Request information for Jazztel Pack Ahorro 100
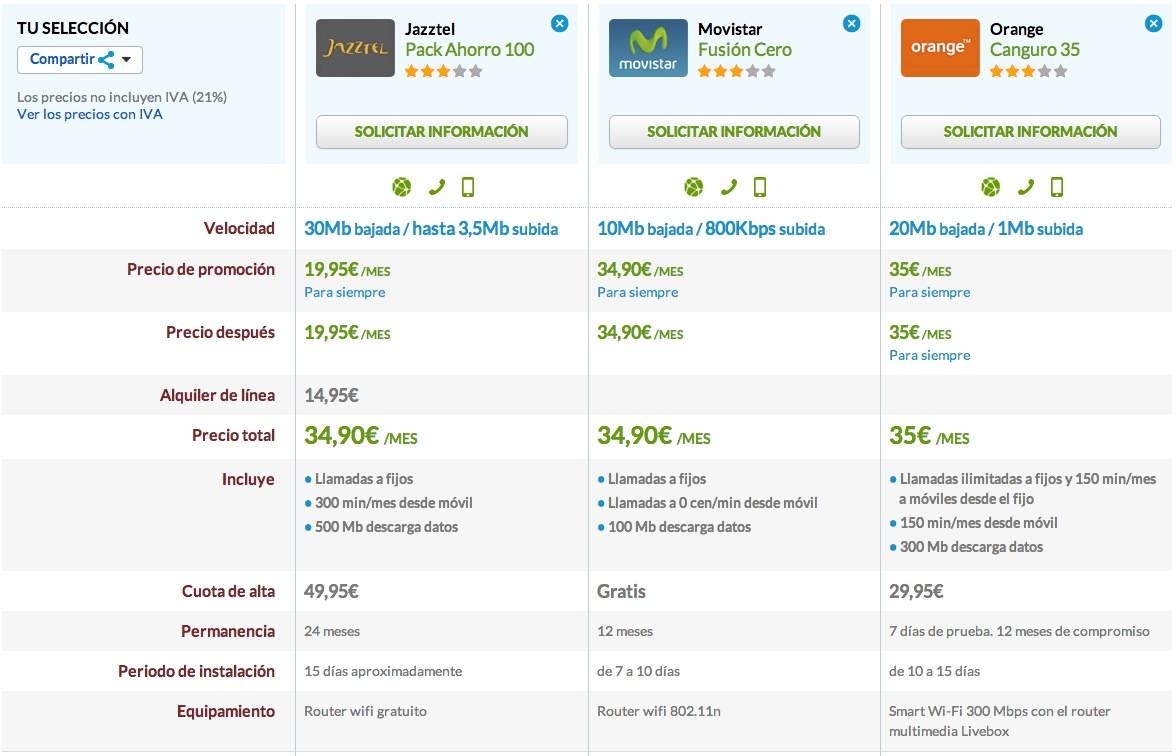 pos(442,132)
